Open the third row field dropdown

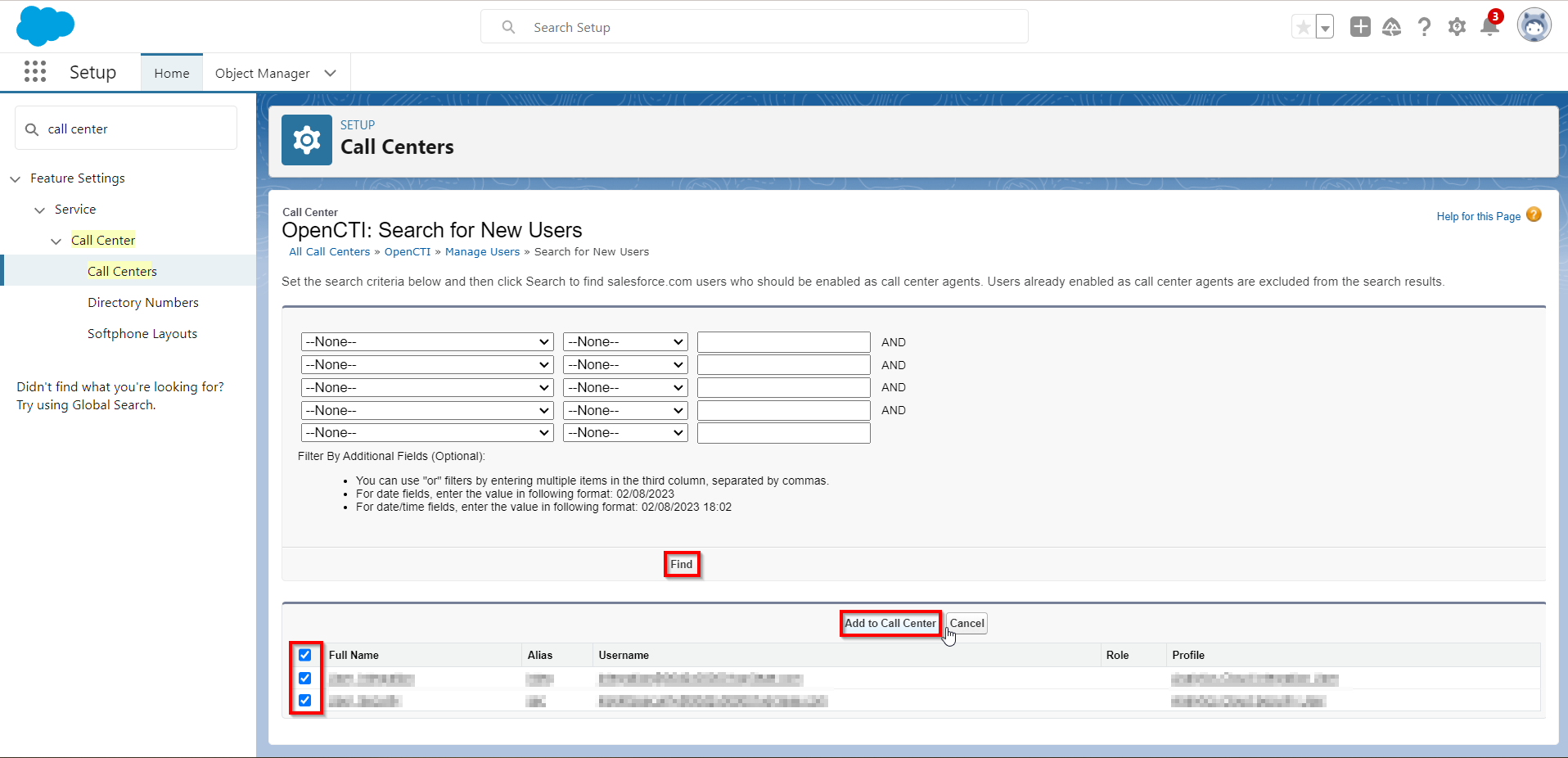click(427, 387)
